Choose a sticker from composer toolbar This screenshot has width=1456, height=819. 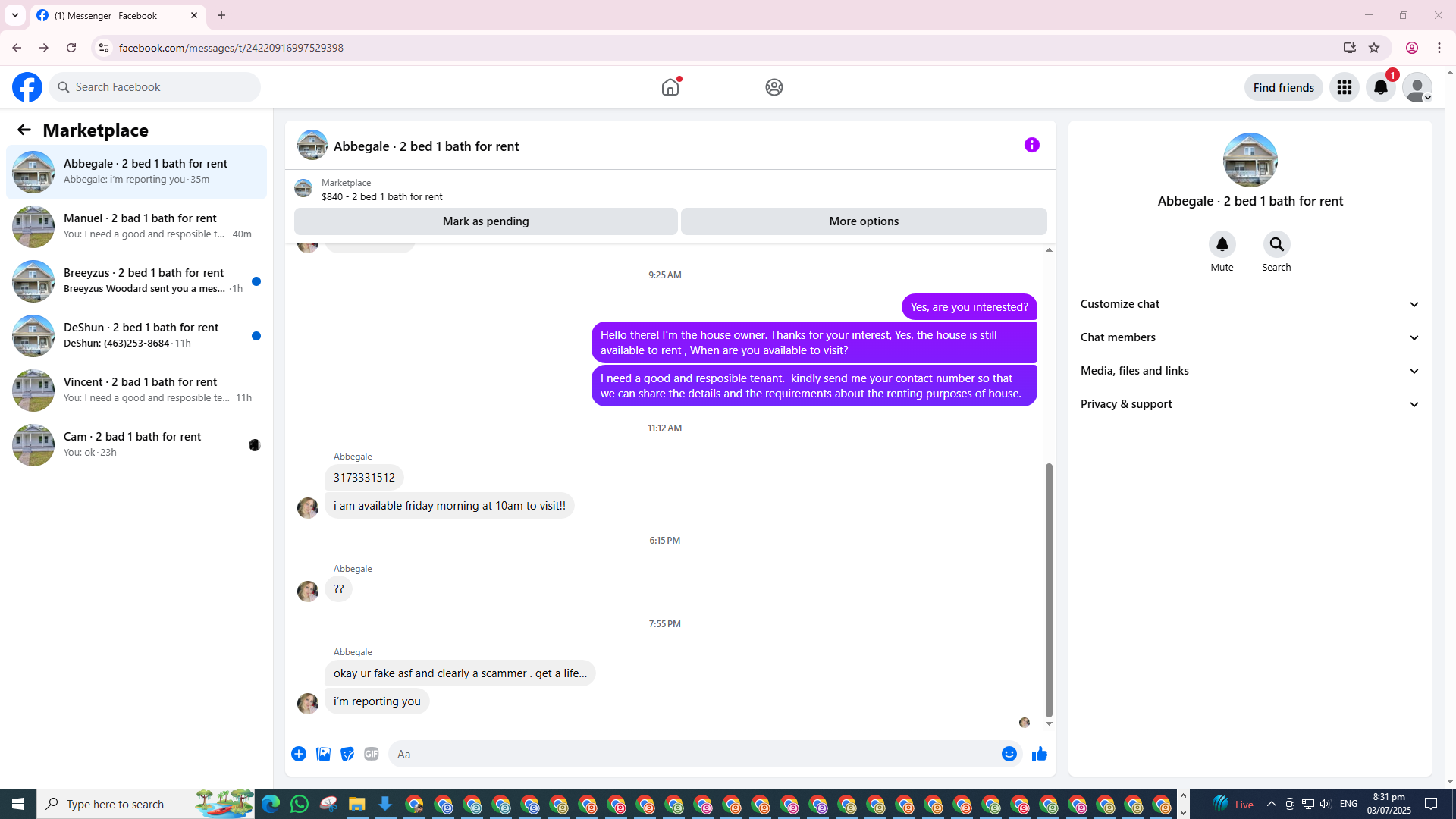[347, 754]
